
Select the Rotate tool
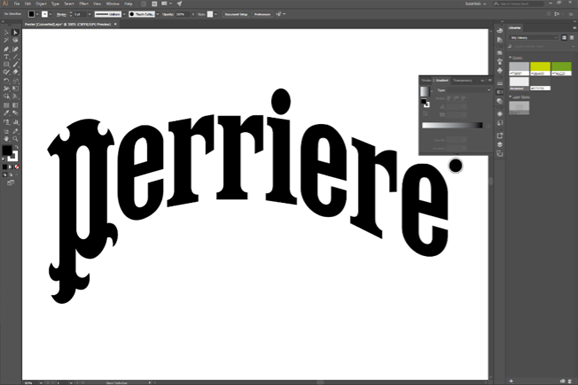tap(6, 81)
